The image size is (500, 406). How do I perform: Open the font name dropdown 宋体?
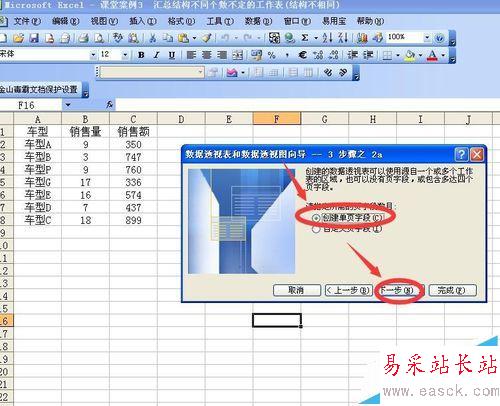tap(93, 55)
